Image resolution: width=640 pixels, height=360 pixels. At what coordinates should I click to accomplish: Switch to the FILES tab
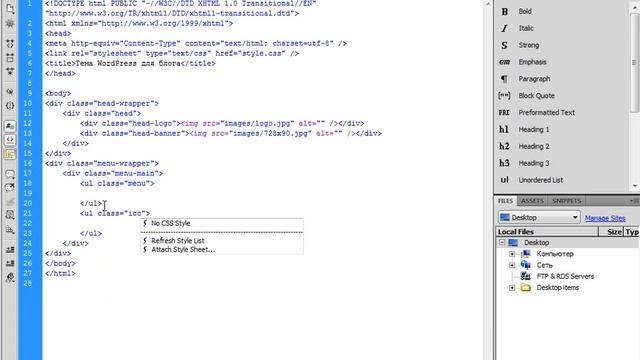(505, 201)
